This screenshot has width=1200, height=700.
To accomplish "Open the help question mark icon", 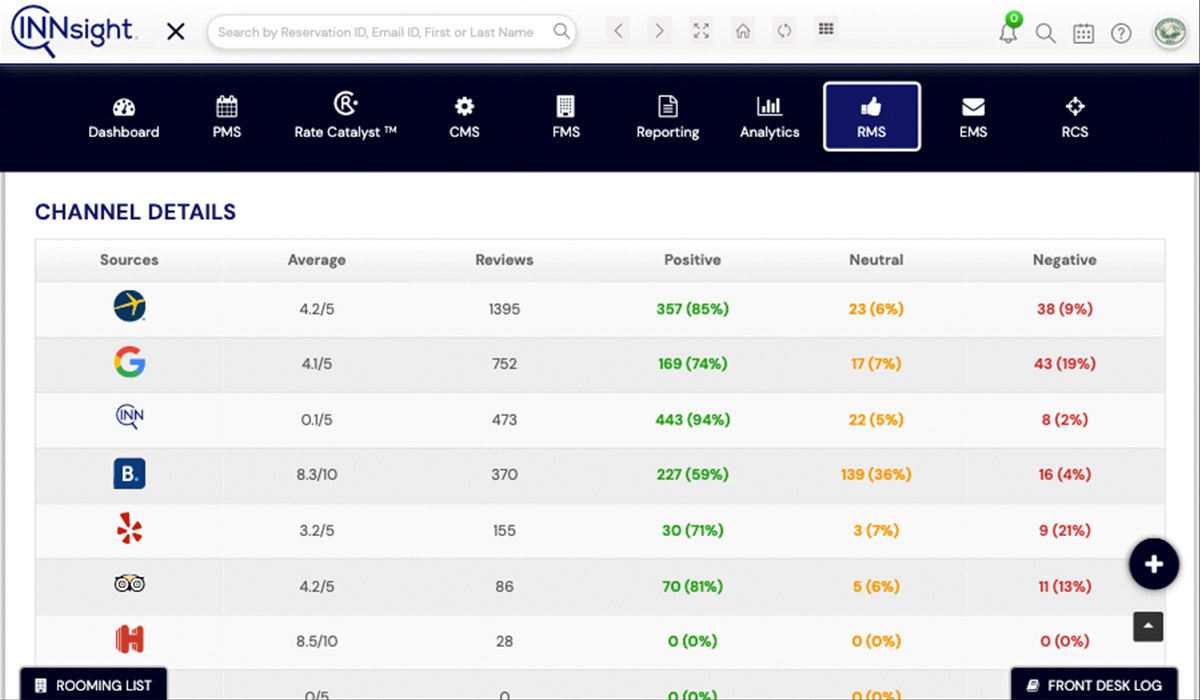I will click(x=1121, y=33).
